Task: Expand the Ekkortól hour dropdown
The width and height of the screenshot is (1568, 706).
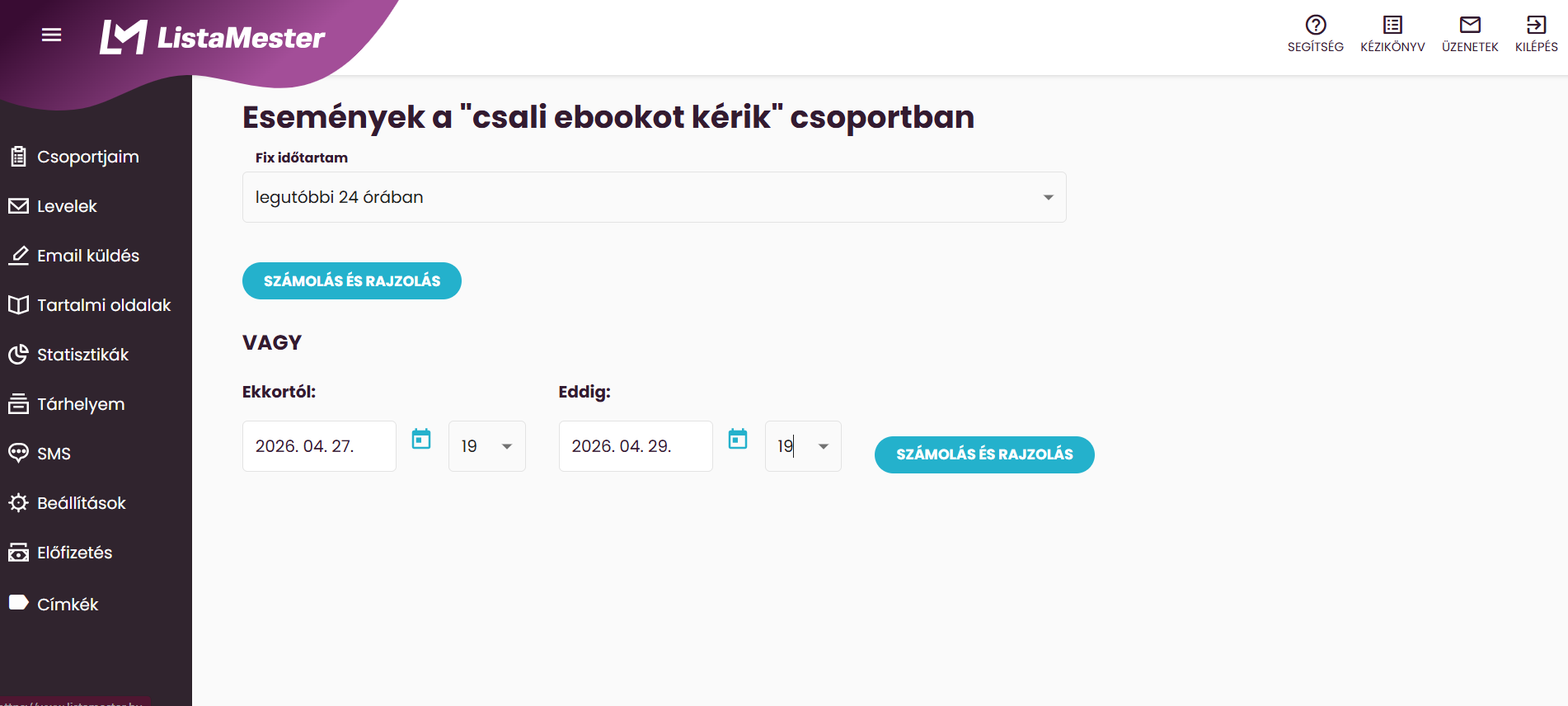Action: click(x=486, y=446)
